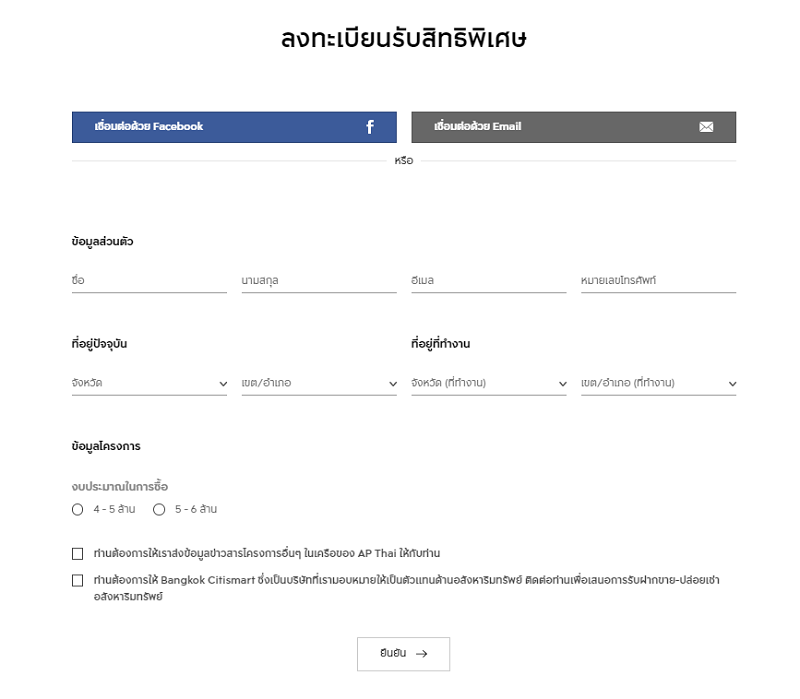Select the 4 - 5 ล้าน budget option
This screenshot has width=800, height=699.
pyautogui.click(x=78, y=510)
